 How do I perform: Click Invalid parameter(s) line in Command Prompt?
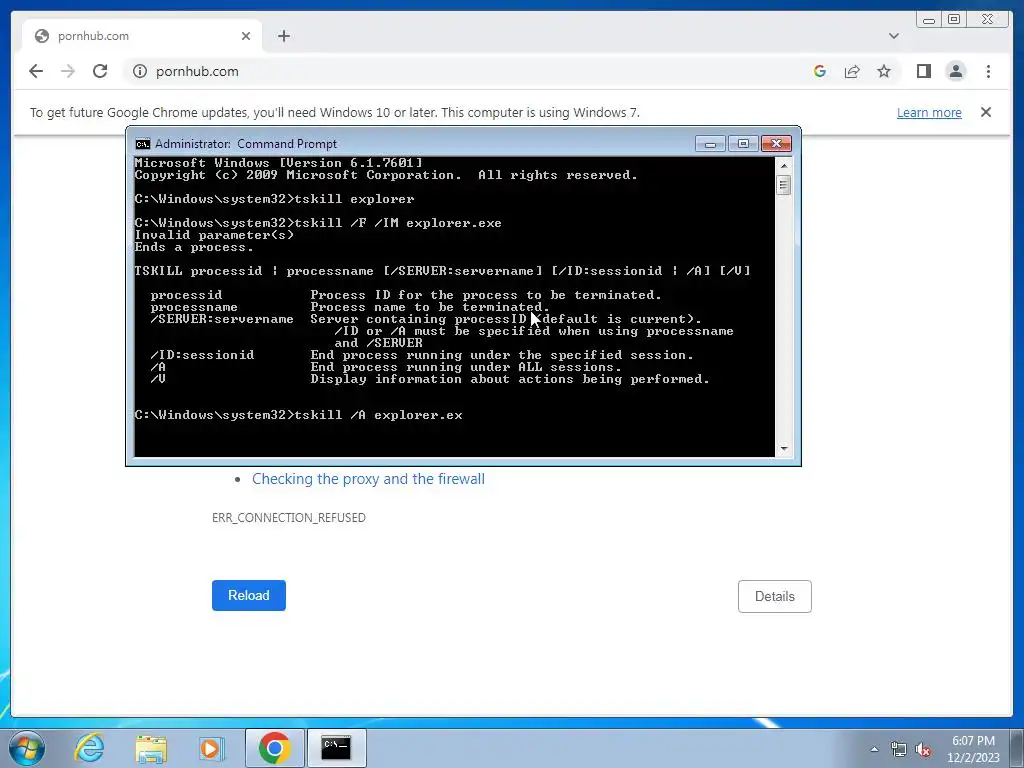point(214,235)
